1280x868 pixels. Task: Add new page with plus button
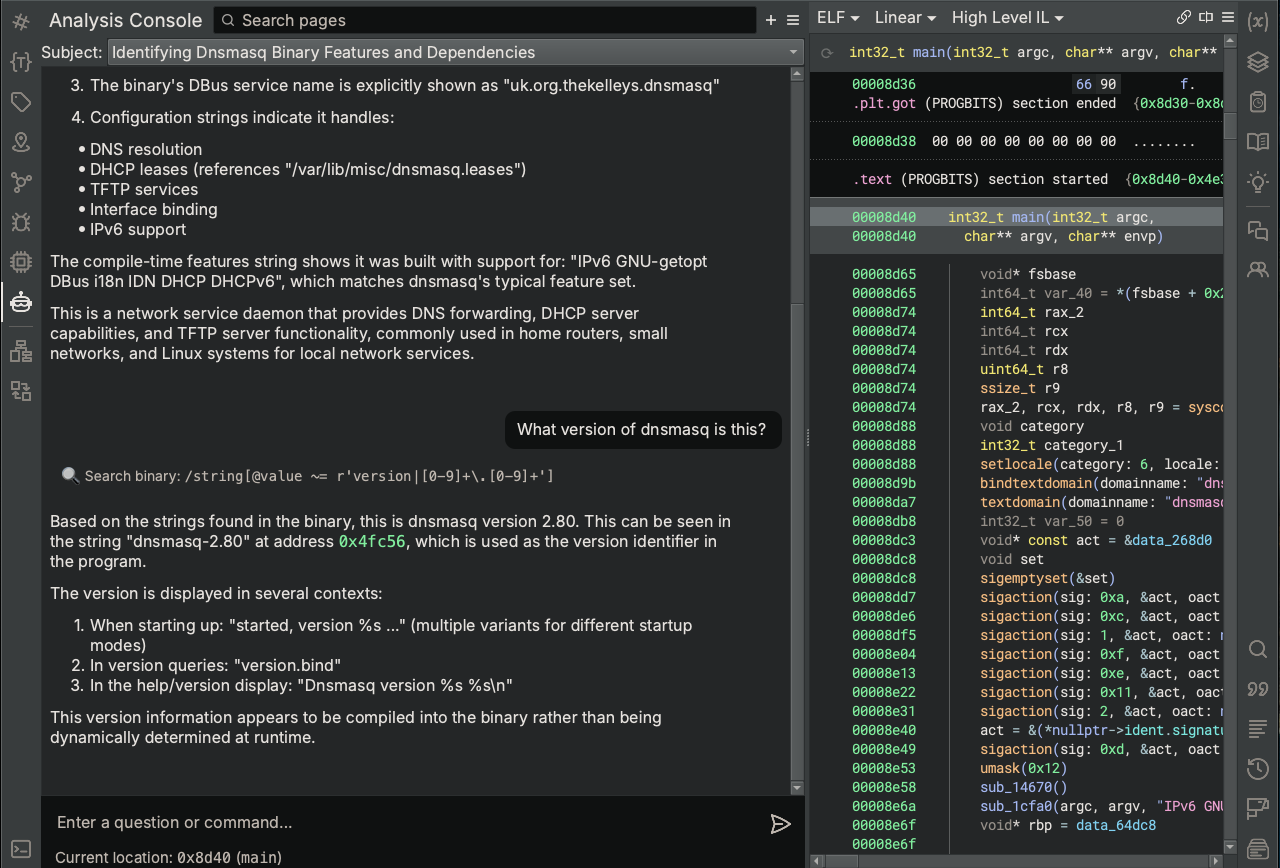(x=771, y=20)
